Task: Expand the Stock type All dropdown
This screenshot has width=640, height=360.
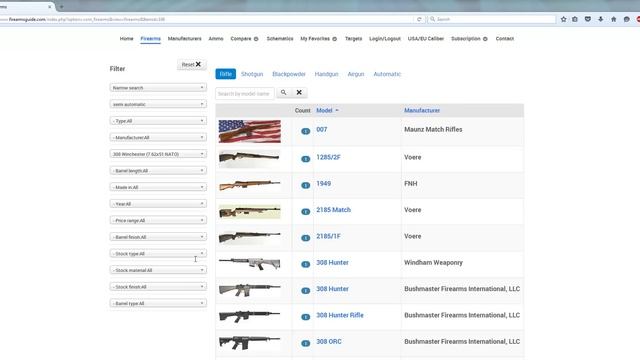Action: tap(158, 253)
